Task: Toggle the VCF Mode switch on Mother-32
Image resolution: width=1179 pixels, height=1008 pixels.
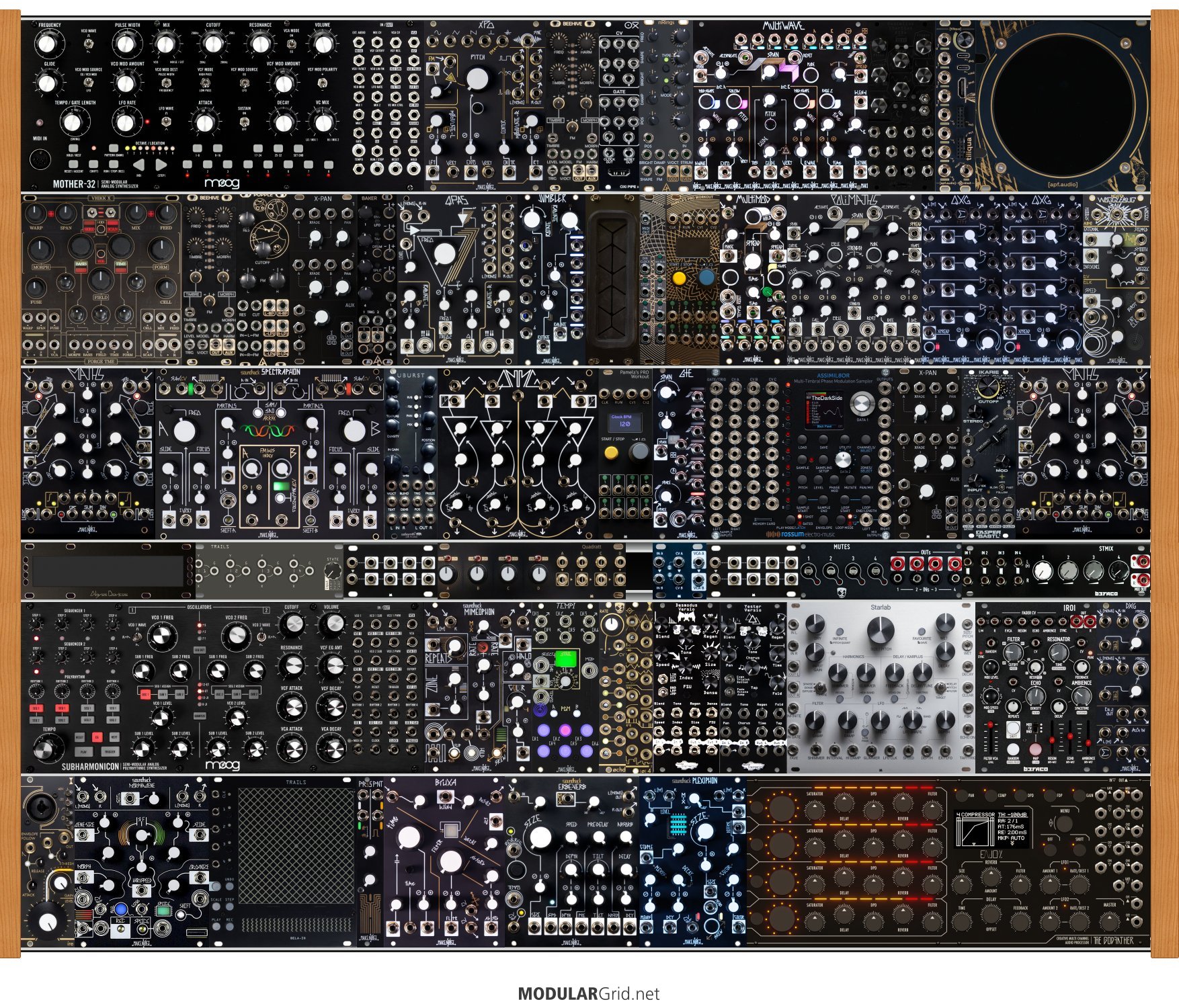Action: (205, 82)
